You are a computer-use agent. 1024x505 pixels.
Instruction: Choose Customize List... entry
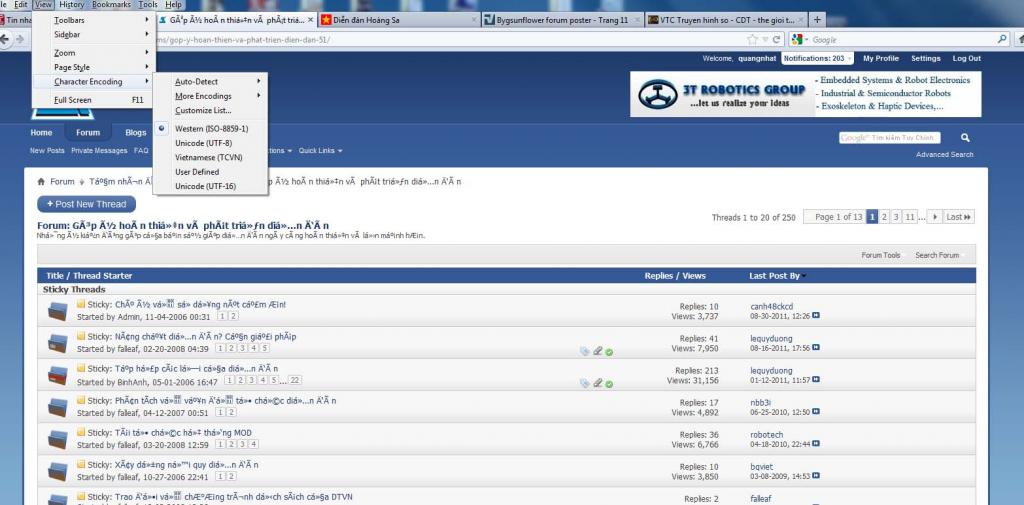point(210,110)
